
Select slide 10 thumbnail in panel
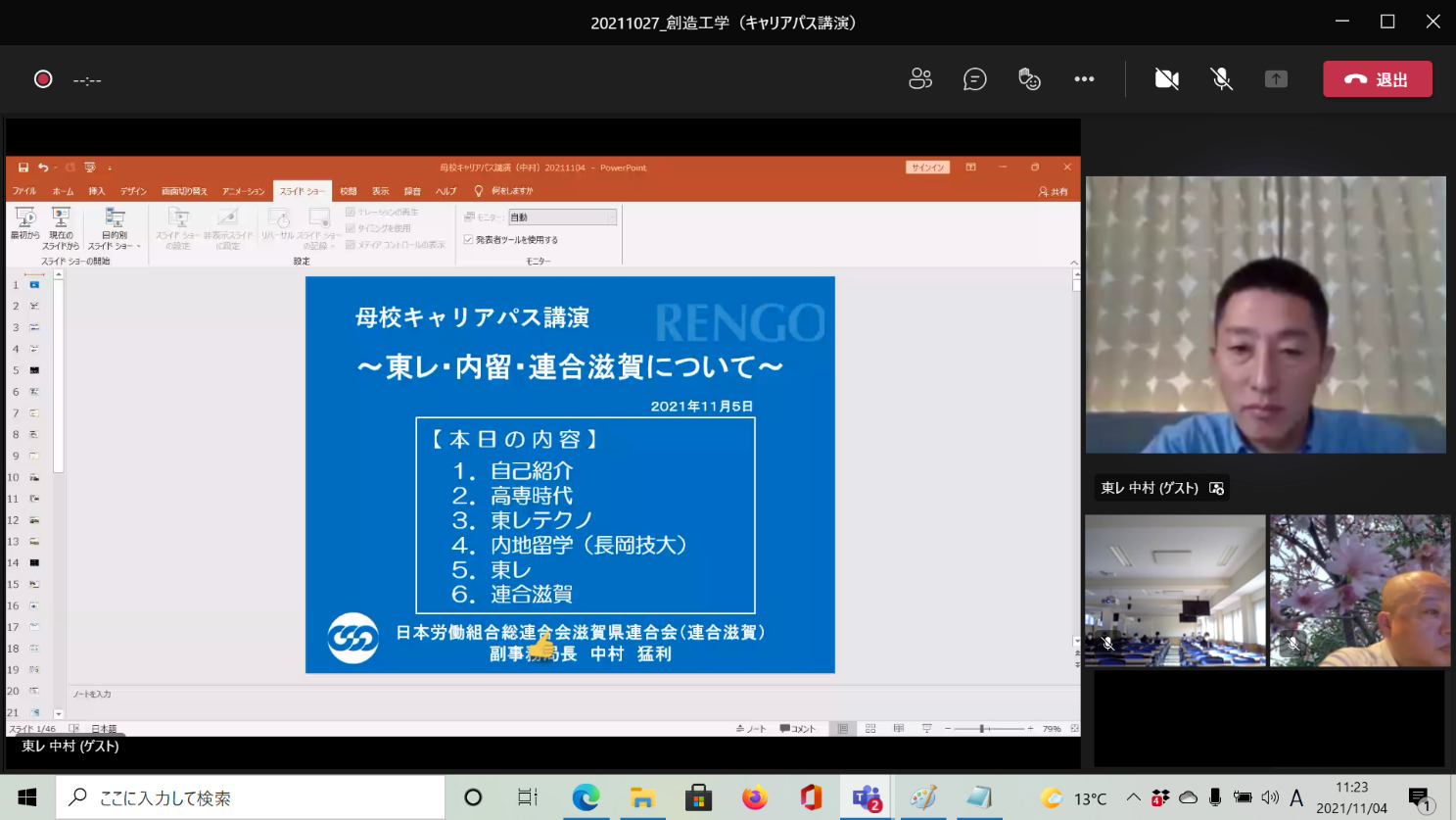[34, 477]
